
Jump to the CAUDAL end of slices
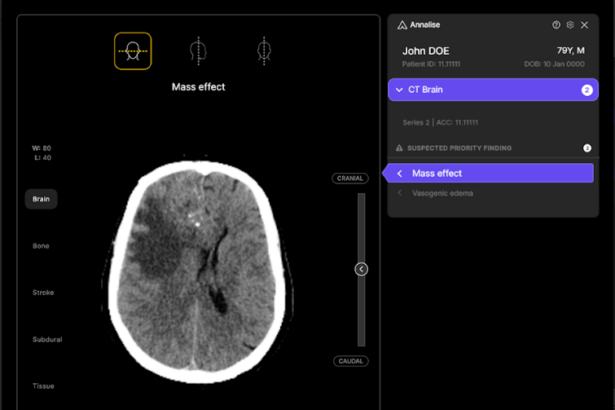(x=350, y=361)
